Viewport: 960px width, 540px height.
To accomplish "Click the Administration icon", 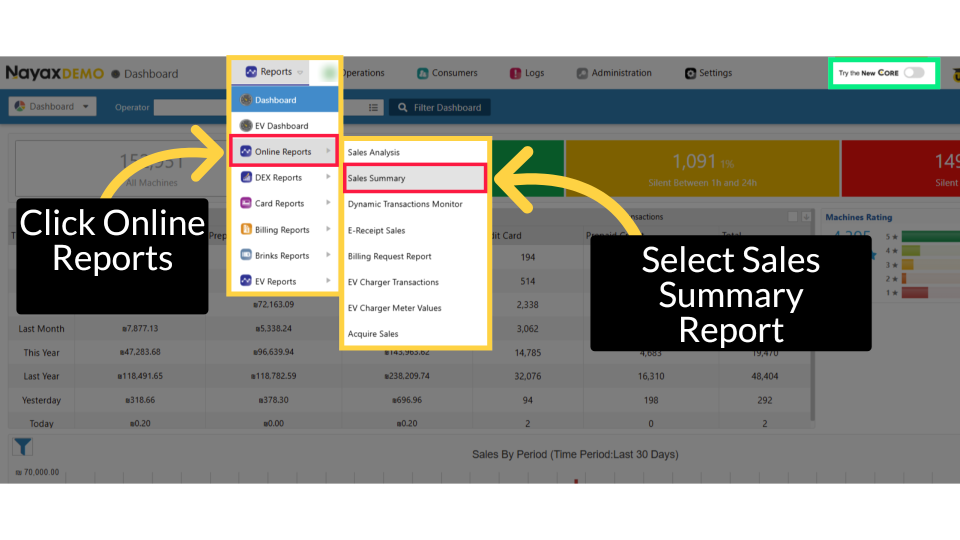I will [x=582, y=73].
